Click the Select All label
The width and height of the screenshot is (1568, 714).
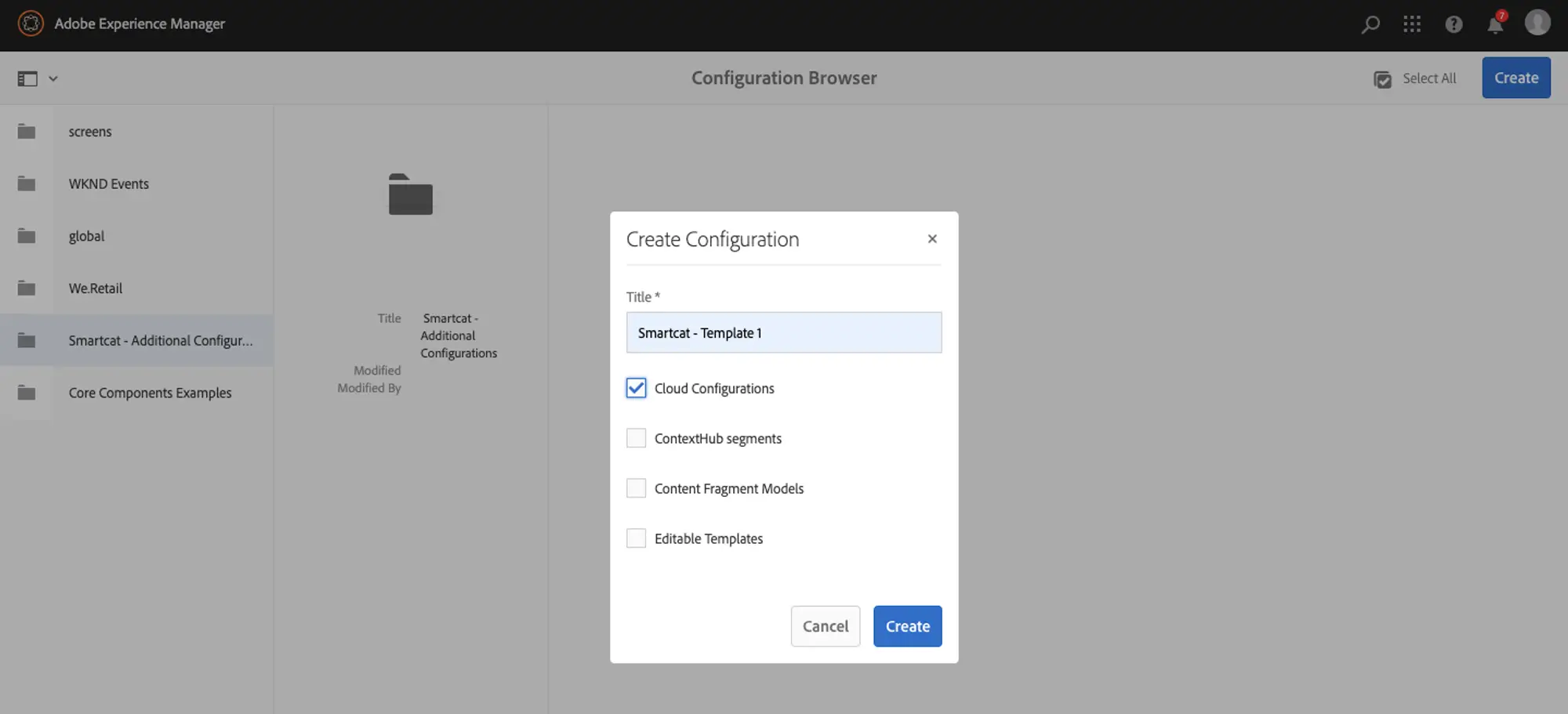[x=1428, y=78]
